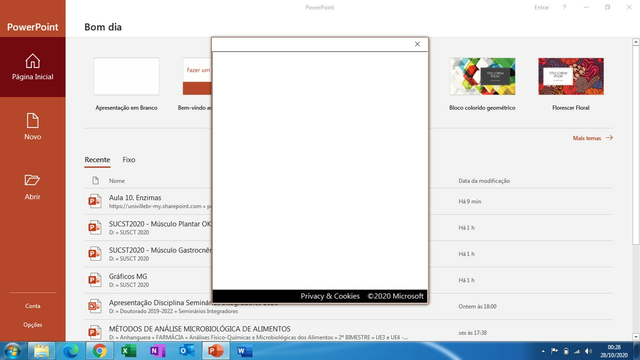Click the 'Ontem às 18:00' modification time

click(478, 306)
